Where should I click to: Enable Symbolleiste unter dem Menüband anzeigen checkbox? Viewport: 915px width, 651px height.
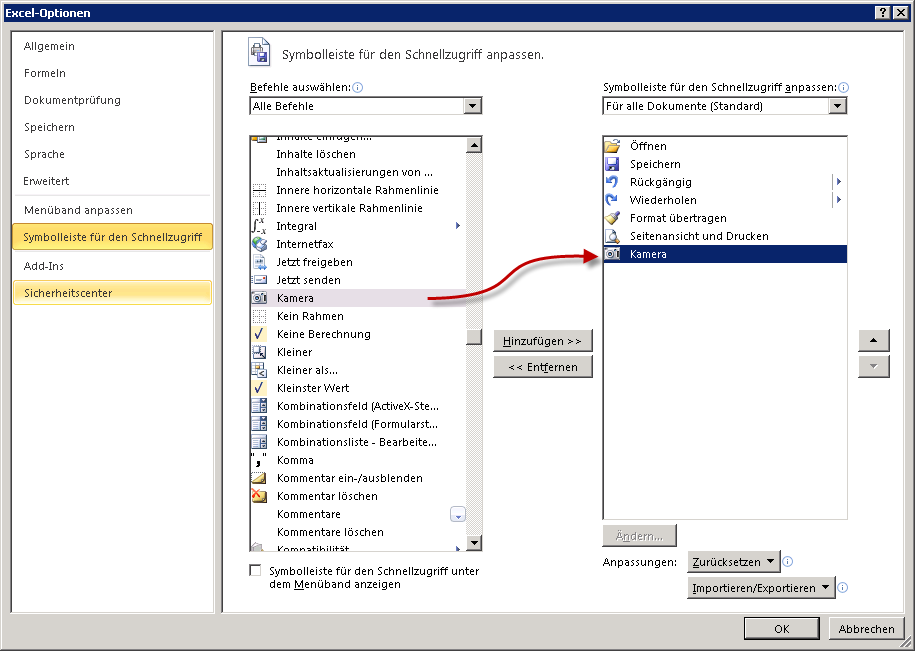(x=255, y=570)
